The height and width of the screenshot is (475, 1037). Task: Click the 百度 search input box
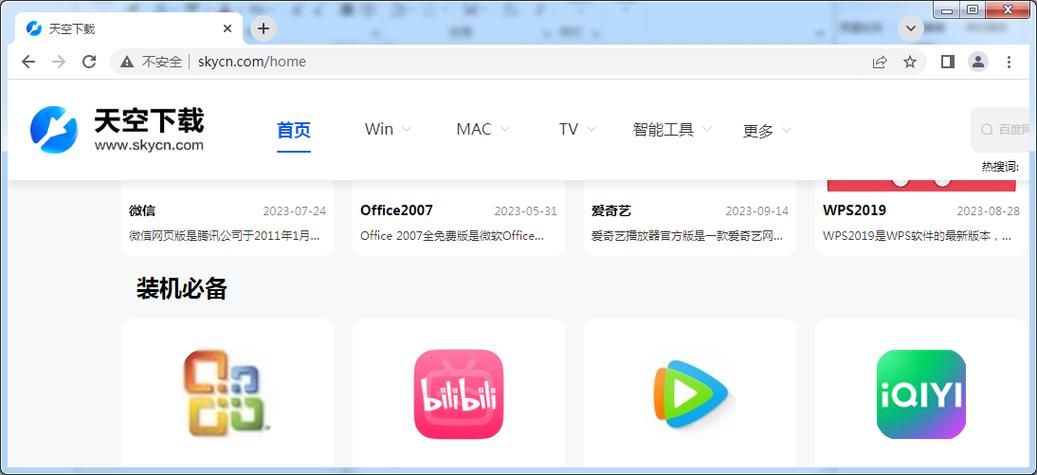tap(1002, 130)
